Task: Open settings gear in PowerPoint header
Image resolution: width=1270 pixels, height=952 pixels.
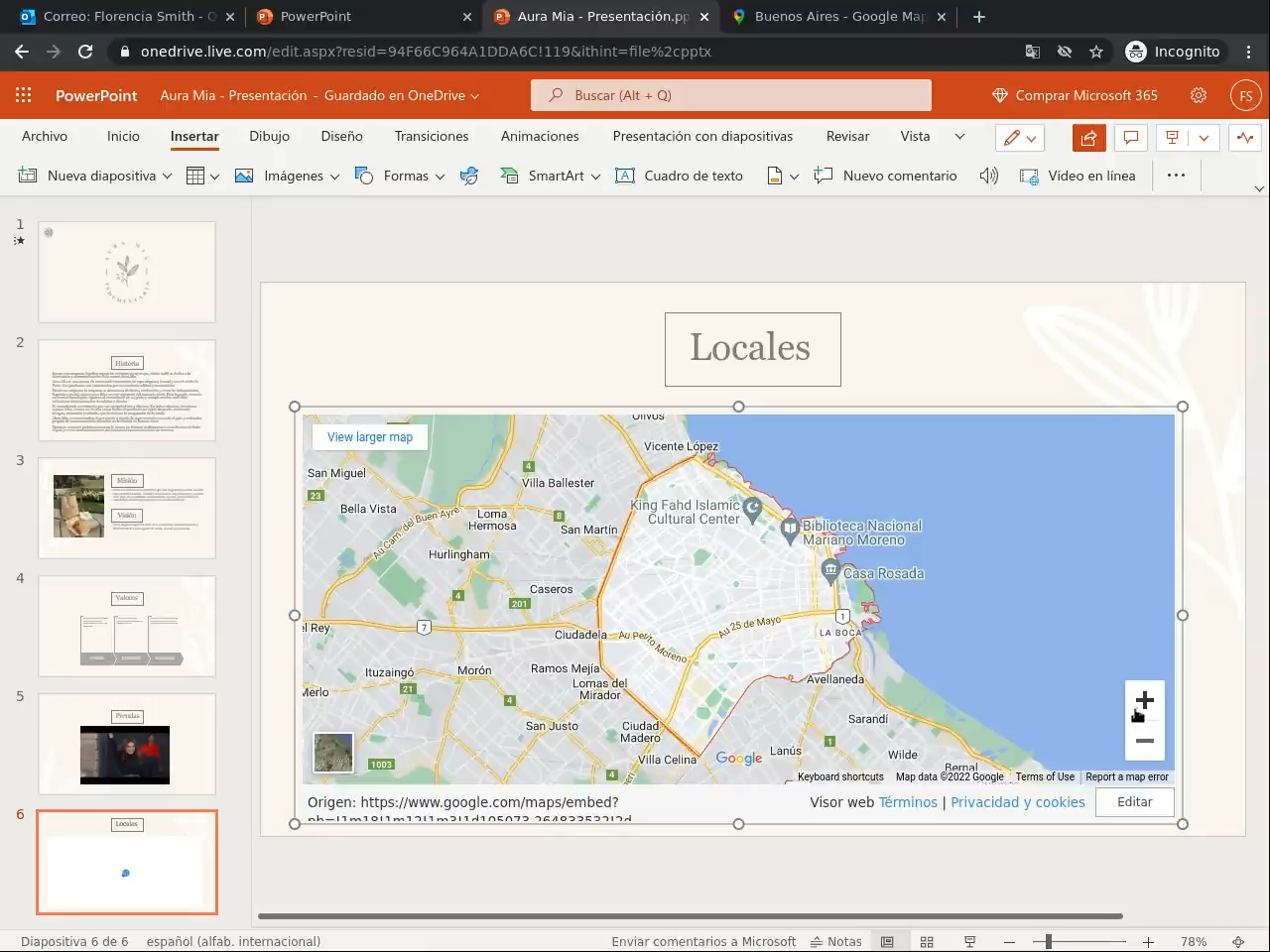Action: click(1199, 95)
